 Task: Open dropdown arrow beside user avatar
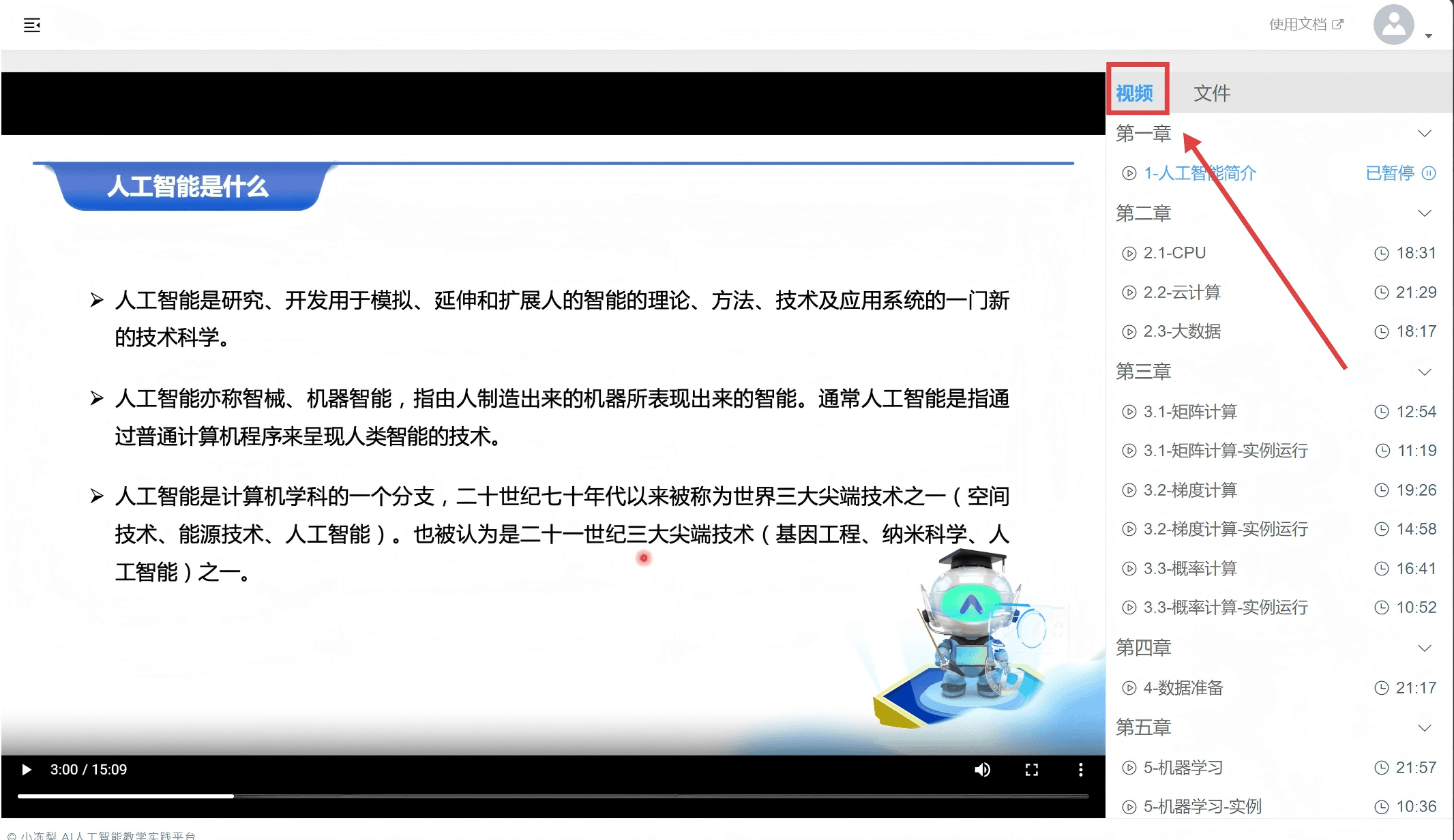(x=1428, y=35)
